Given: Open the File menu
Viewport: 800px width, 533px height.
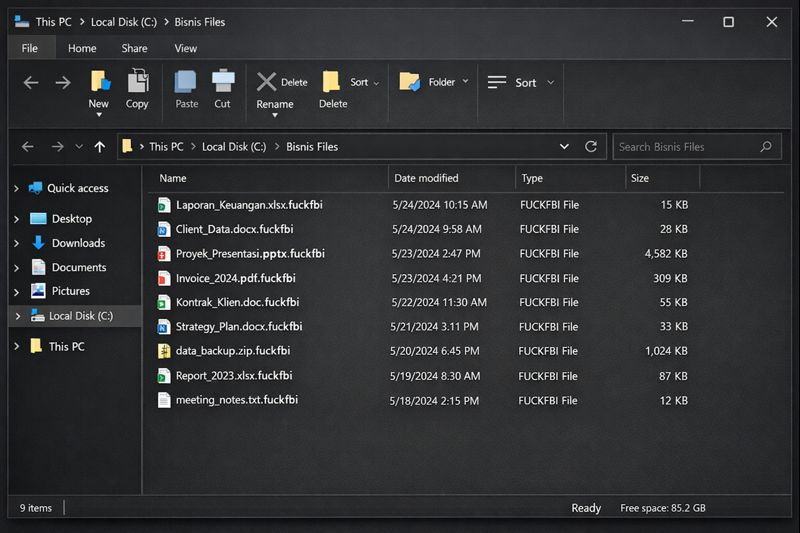Looking at the screenshot, I should click(x=30, y=48).
